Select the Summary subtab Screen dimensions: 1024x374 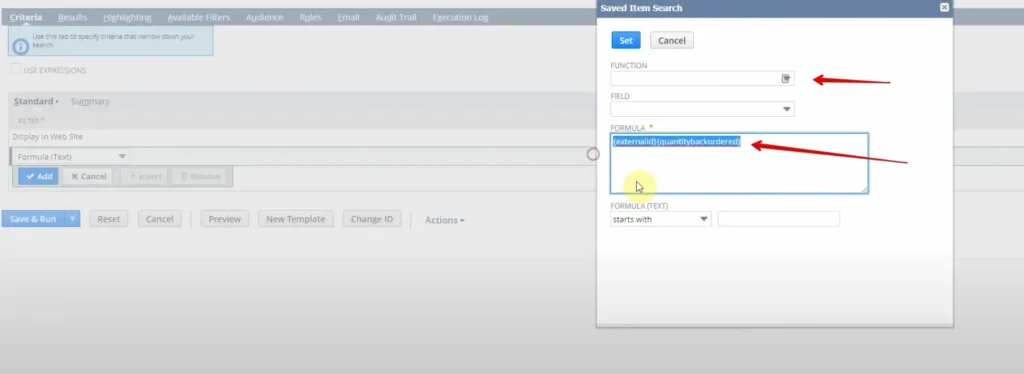(90, 101)
